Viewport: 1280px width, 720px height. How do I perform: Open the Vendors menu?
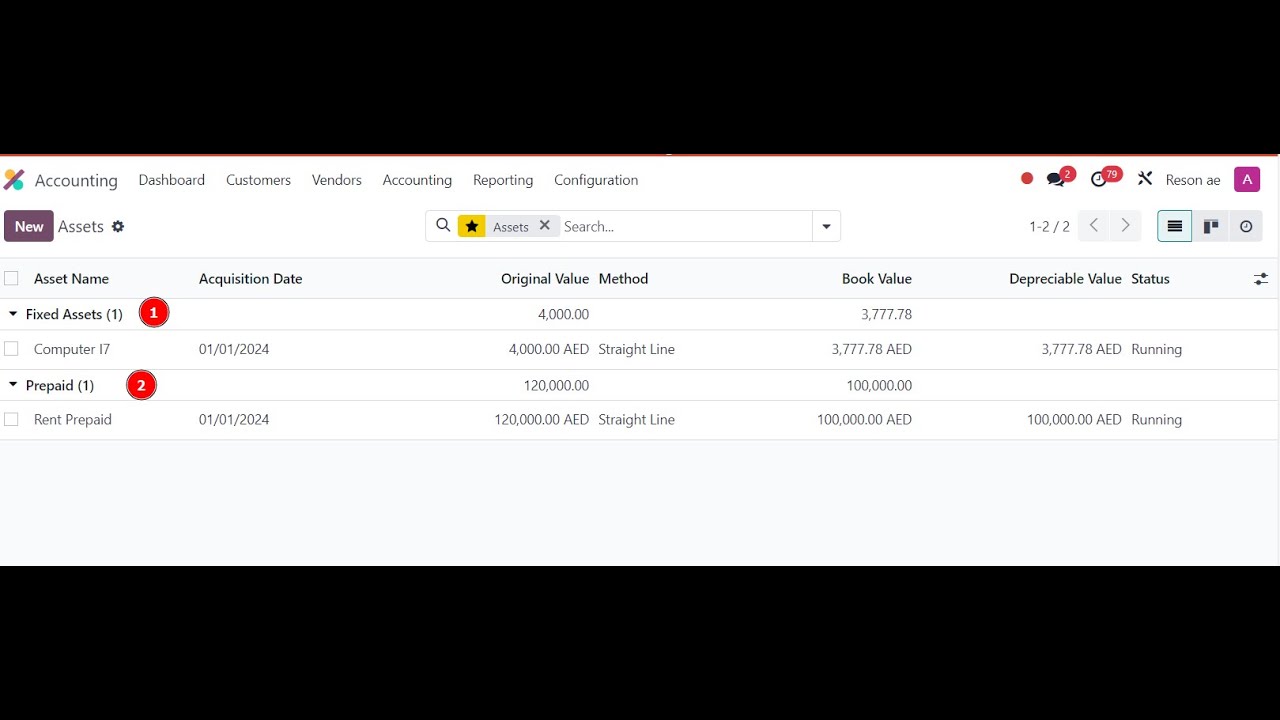(337, 180)
